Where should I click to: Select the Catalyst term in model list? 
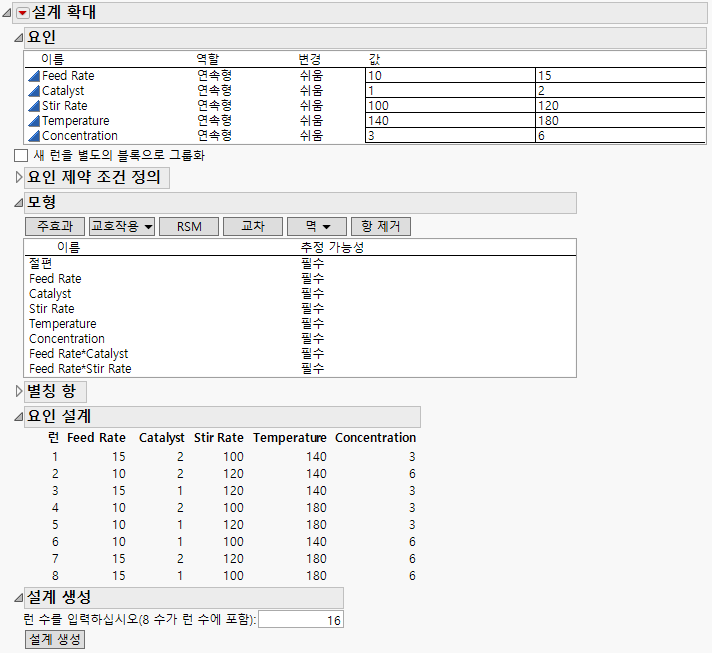pyautogui.click(x=50, y=293)
